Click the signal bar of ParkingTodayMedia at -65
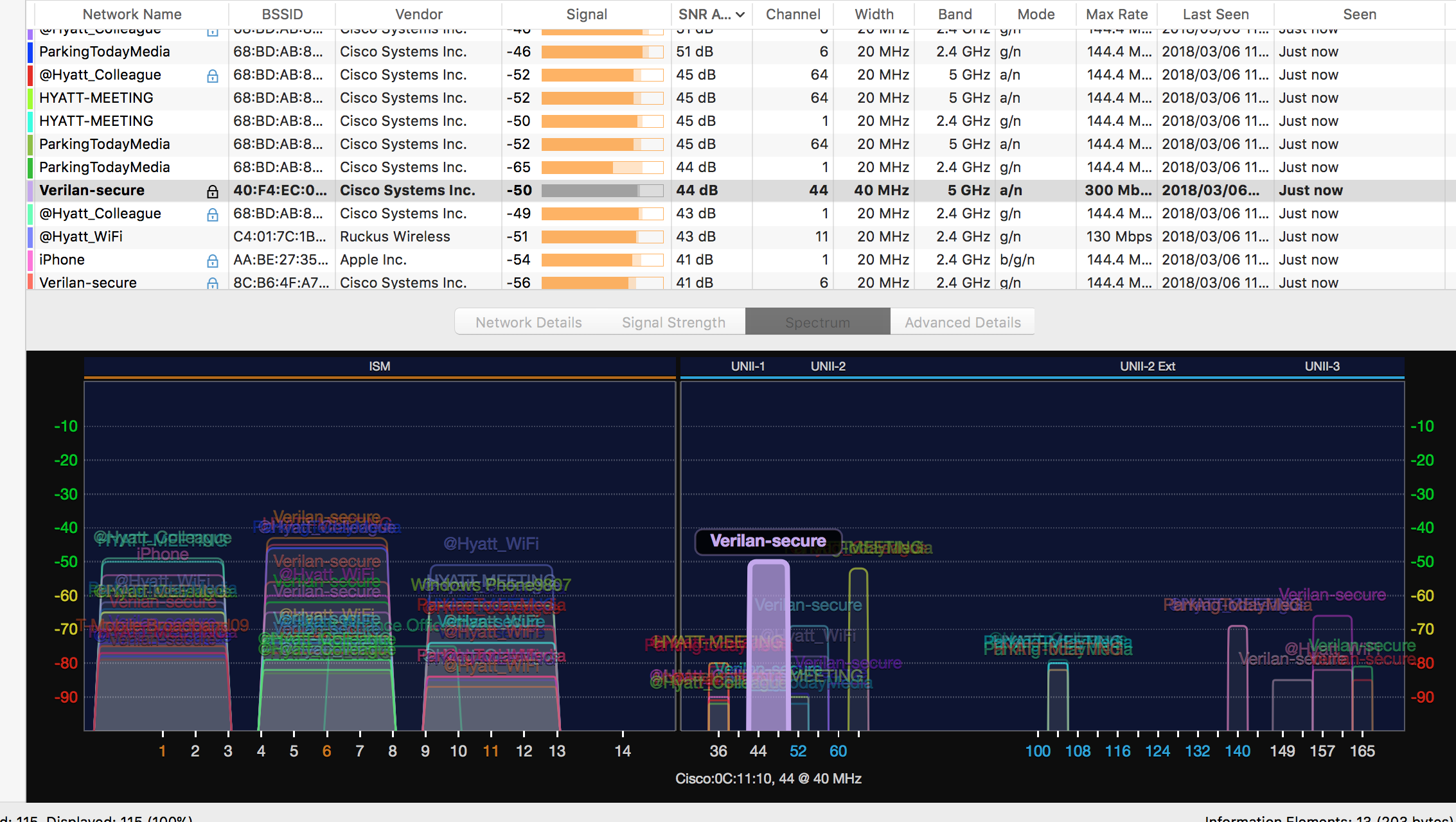Screen dimensions: 1456x822 click(602, 168)
